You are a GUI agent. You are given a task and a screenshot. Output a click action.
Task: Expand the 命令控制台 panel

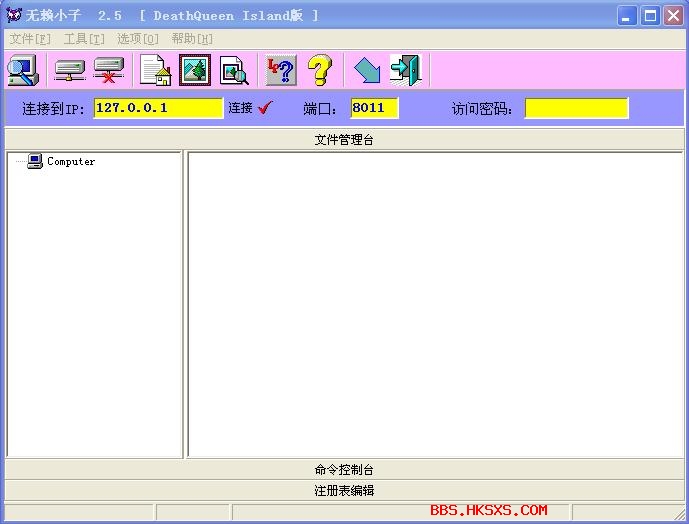[344, 469]
